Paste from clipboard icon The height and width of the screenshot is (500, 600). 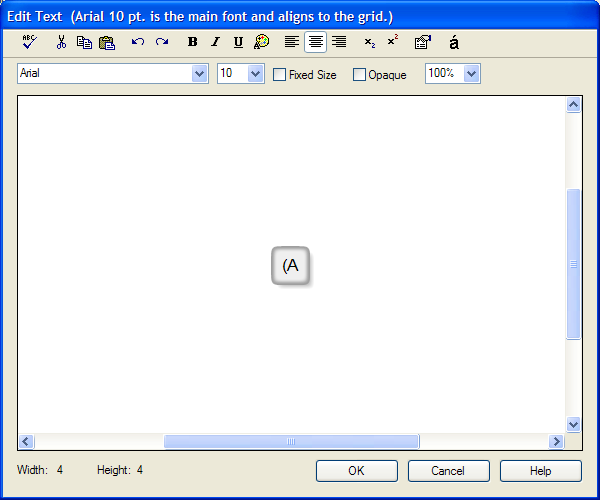107,42
